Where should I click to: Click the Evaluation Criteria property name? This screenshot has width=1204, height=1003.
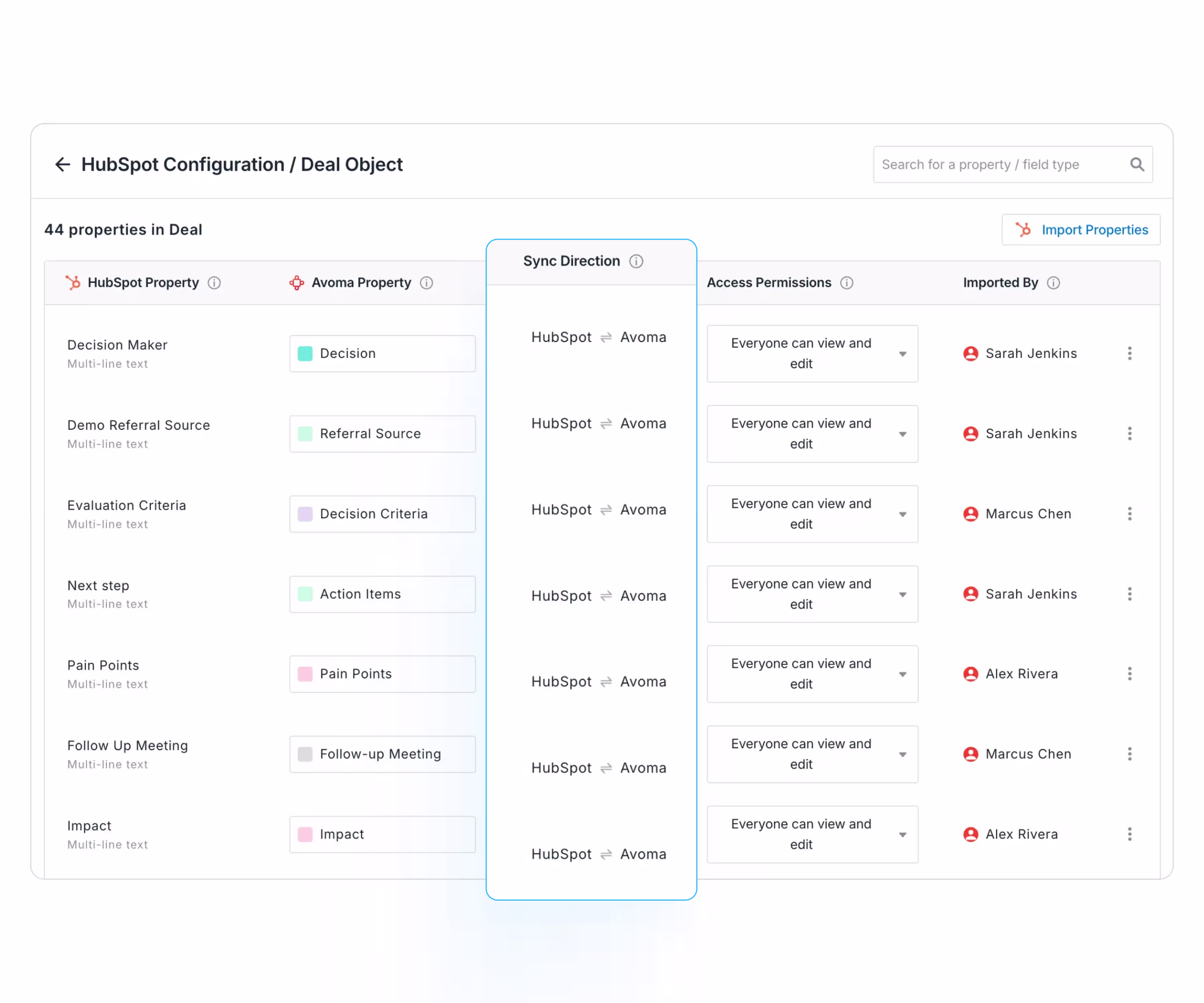(x=127, y=506)
